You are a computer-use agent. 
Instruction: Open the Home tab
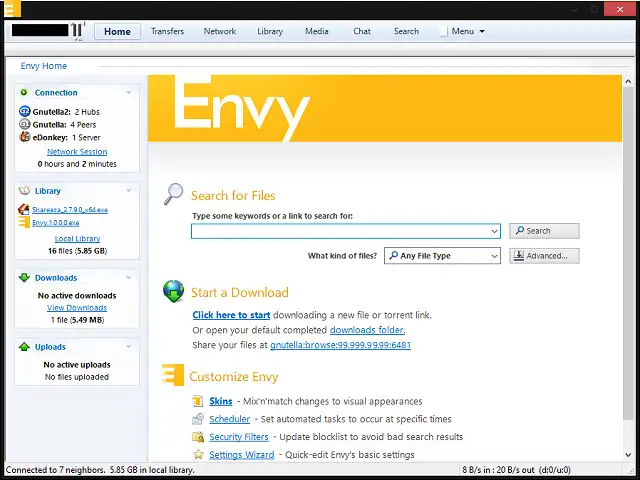pyautogui.click(x=117, y=31)
